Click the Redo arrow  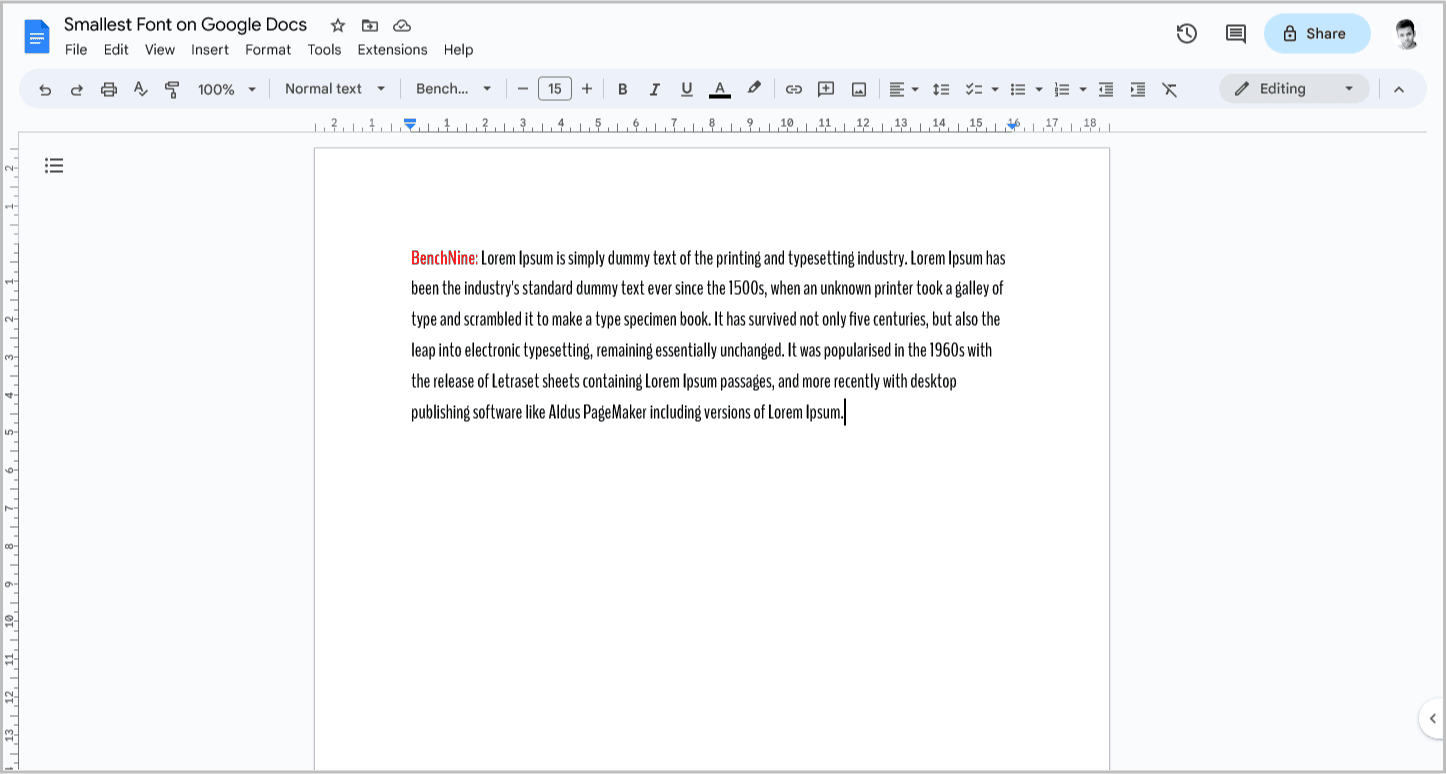point(77,89)
